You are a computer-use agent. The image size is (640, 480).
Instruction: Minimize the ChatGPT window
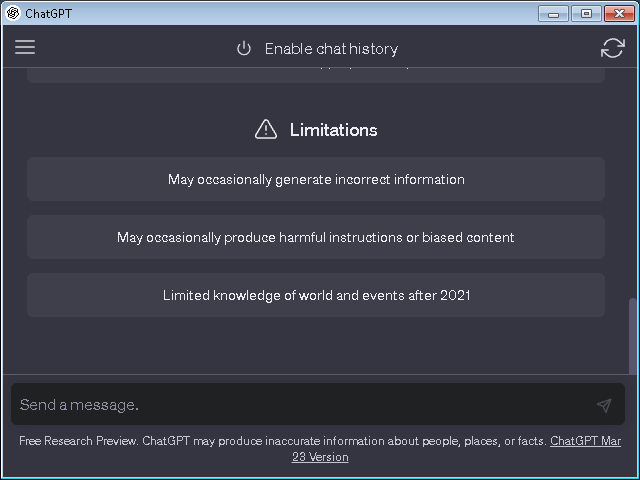click(553, 14)
